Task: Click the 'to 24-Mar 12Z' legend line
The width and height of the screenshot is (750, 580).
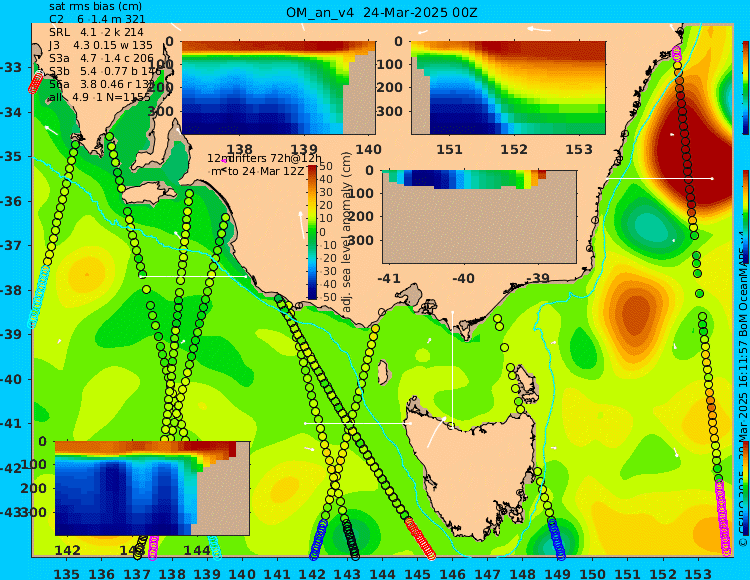Action: 258,171
